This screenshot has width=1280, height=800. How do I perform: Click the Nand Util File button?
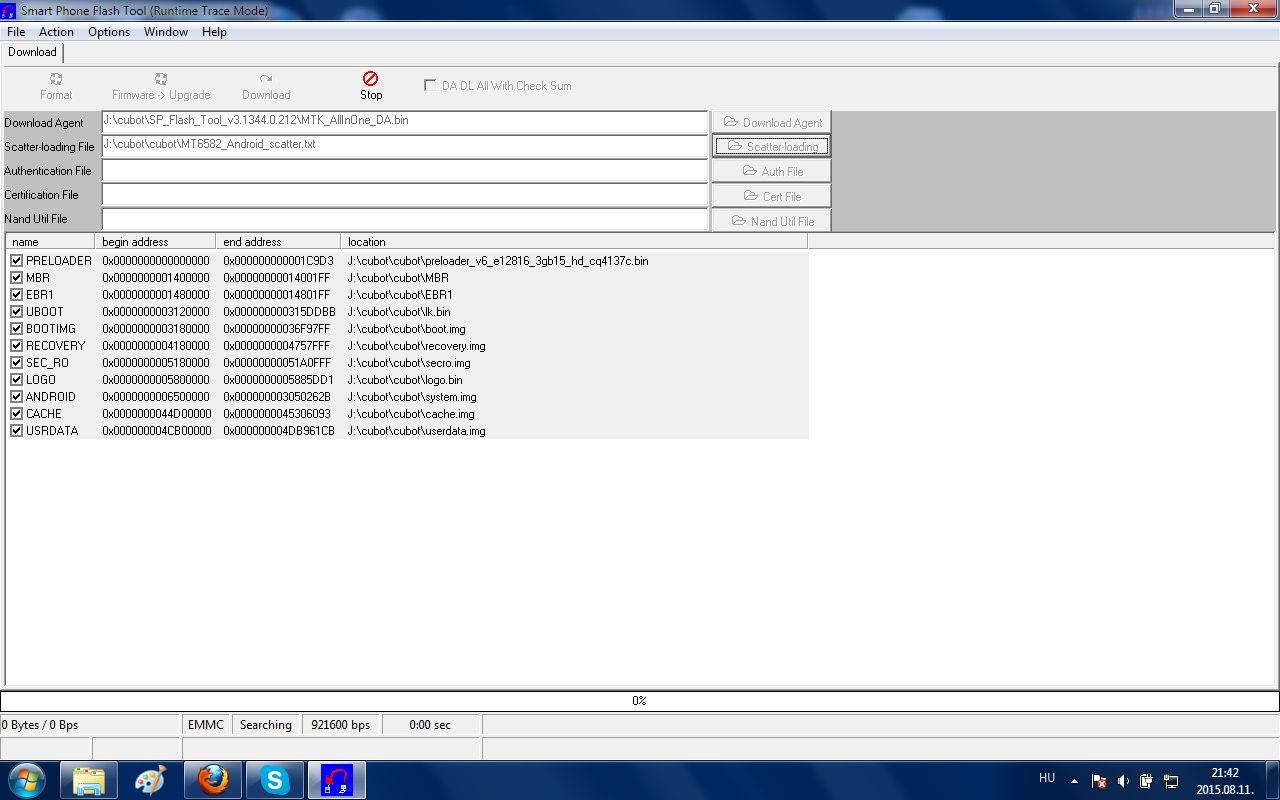771,221
